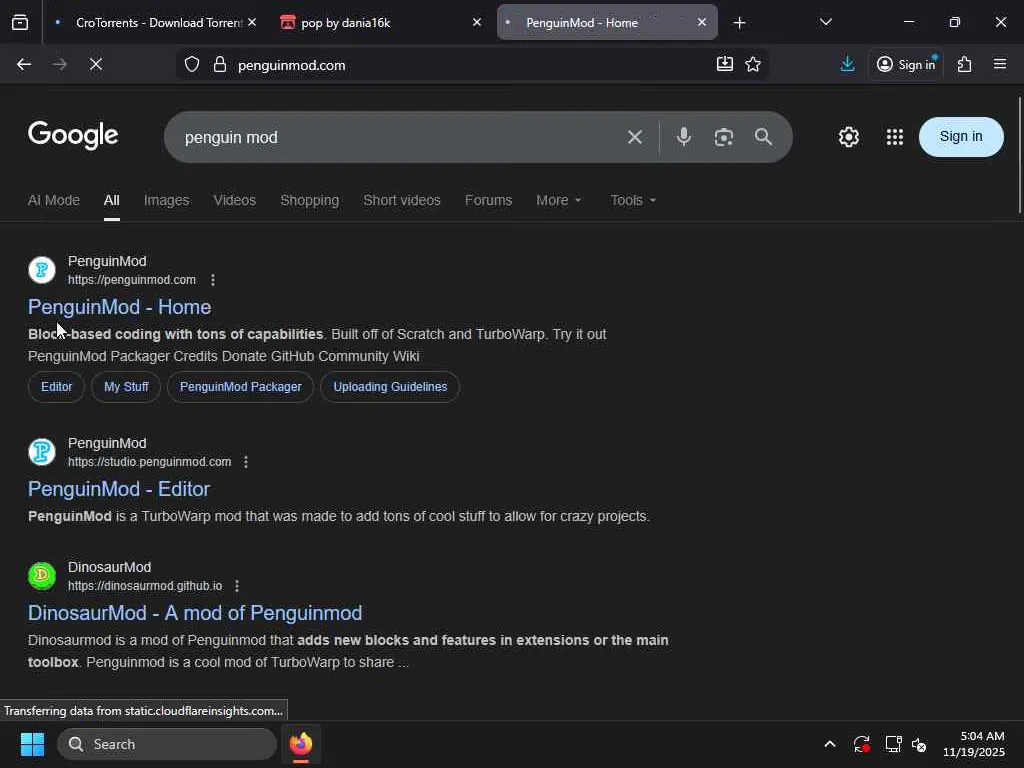Click the system tray display-connection icon
The image size is (1024, 768).
[893, 744]
